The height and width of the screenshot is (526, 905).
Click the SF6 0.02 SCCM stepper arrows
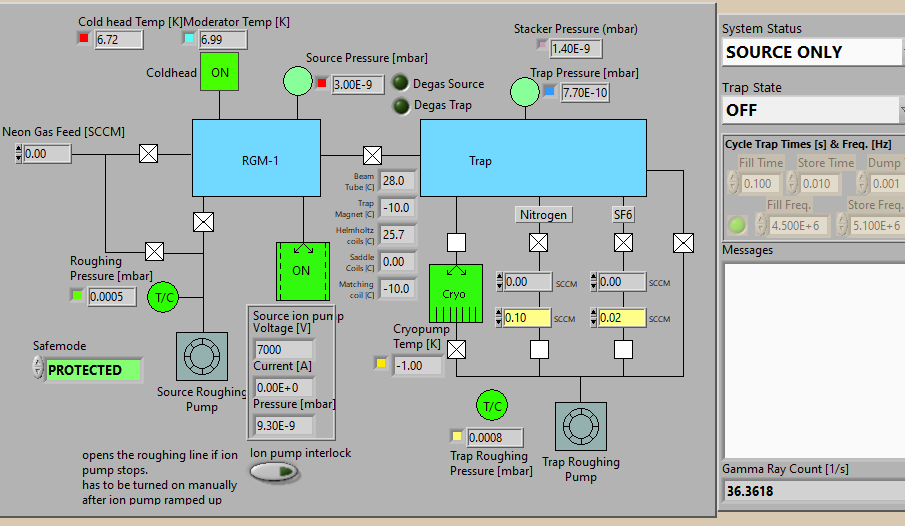(x=593, y=318)
